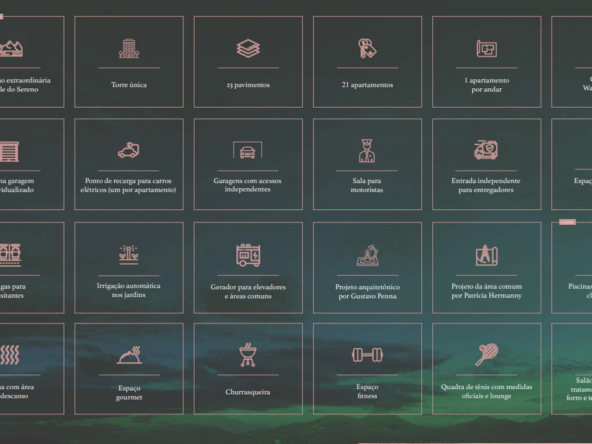Image resolution: width=592 pixels, height=444 pixels.
Task: Click the barbecue grill icon
Action: [248, 355]
